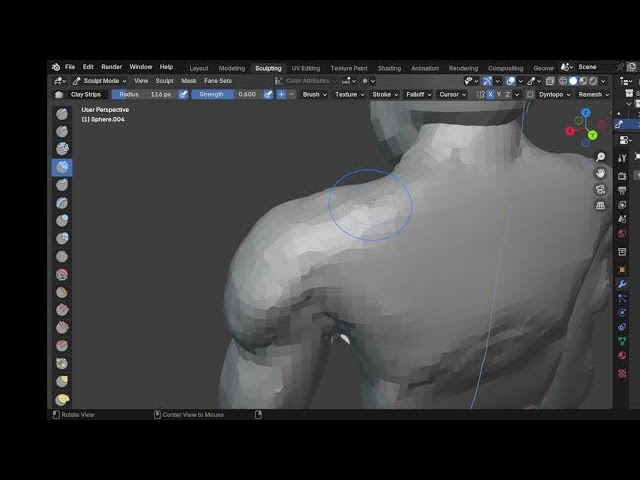Open the Remesh options dropdown
Screen dimensions: 640x480
click(593, 95)
